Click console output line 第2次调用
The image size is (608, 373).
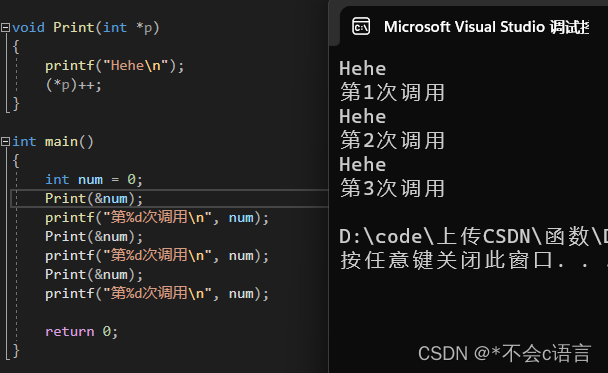[392, 140]
